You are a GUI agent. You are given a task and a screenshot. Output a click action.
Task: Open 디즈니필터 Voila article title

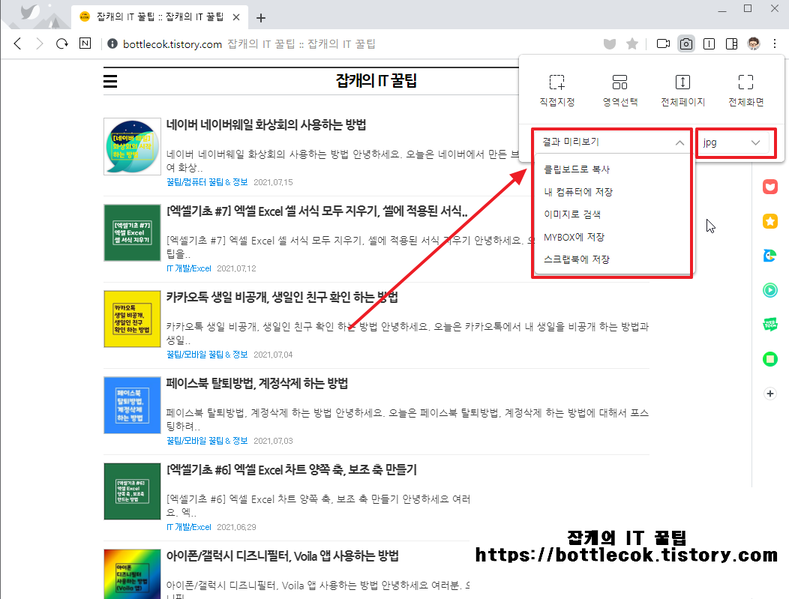[282, 556]
